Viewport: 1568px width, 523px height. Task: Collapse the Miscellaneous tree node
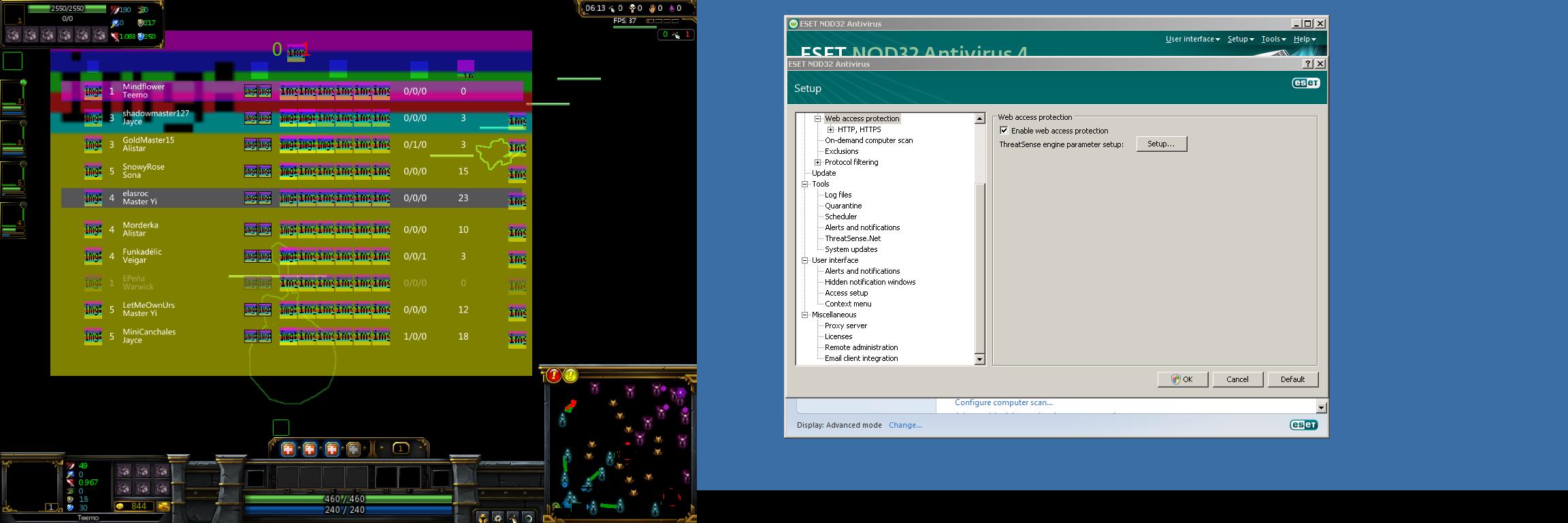(805, 315)
